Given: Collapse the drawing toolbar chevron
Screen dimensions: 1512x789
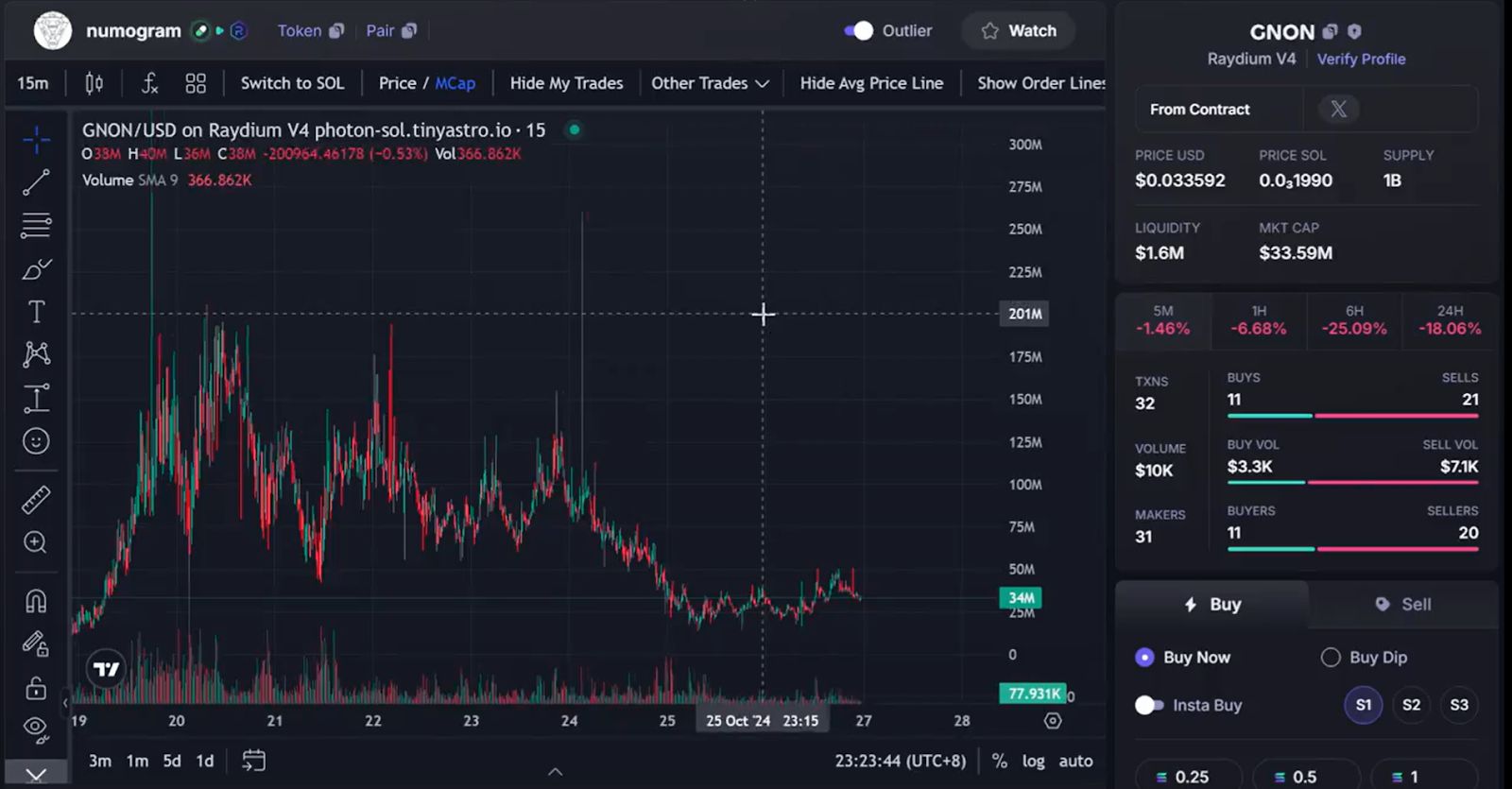Looking at the screenshot, I should pos(36,774).
